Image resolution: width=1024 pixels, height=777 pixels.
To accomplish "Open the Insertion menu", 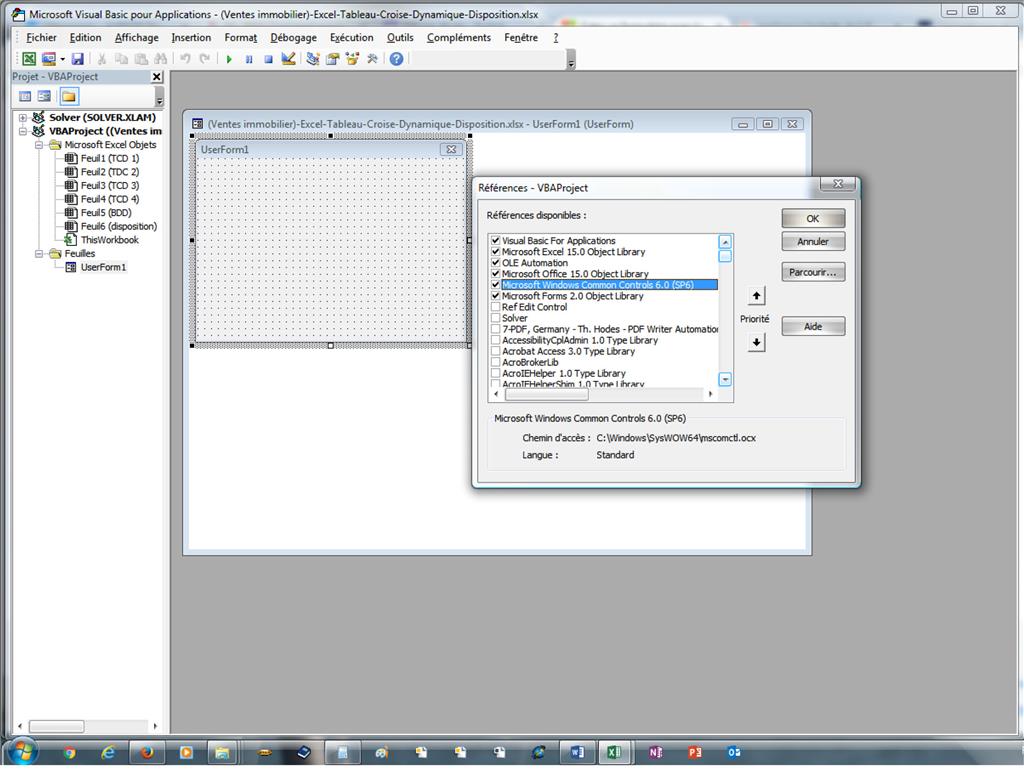I will [x=191, y=37].
